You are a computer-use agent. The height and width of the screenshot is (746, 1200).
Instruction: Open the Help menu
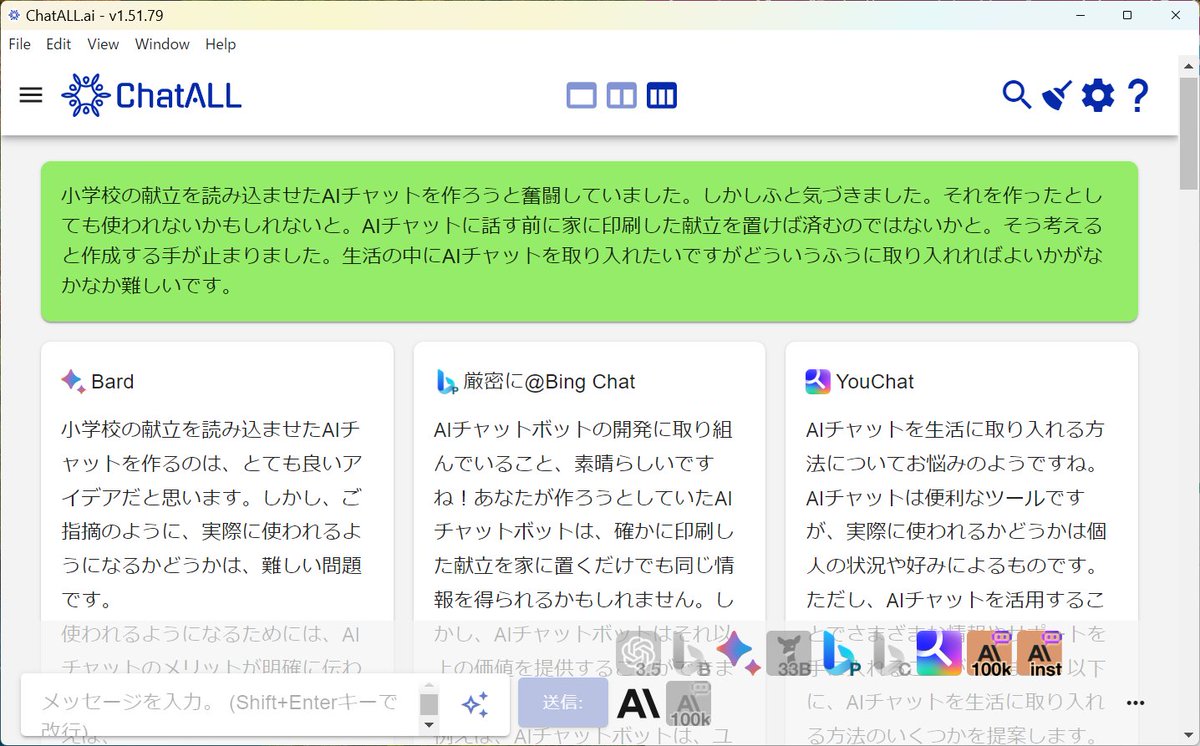221,44
